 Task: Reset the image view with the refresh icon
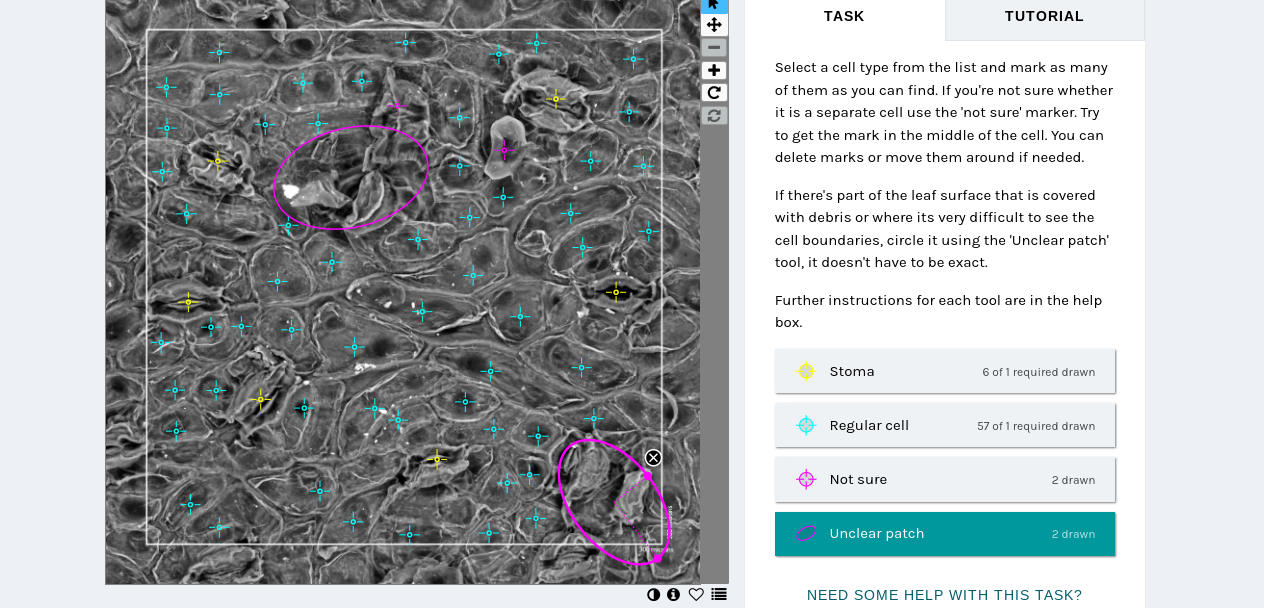(714, 115)
